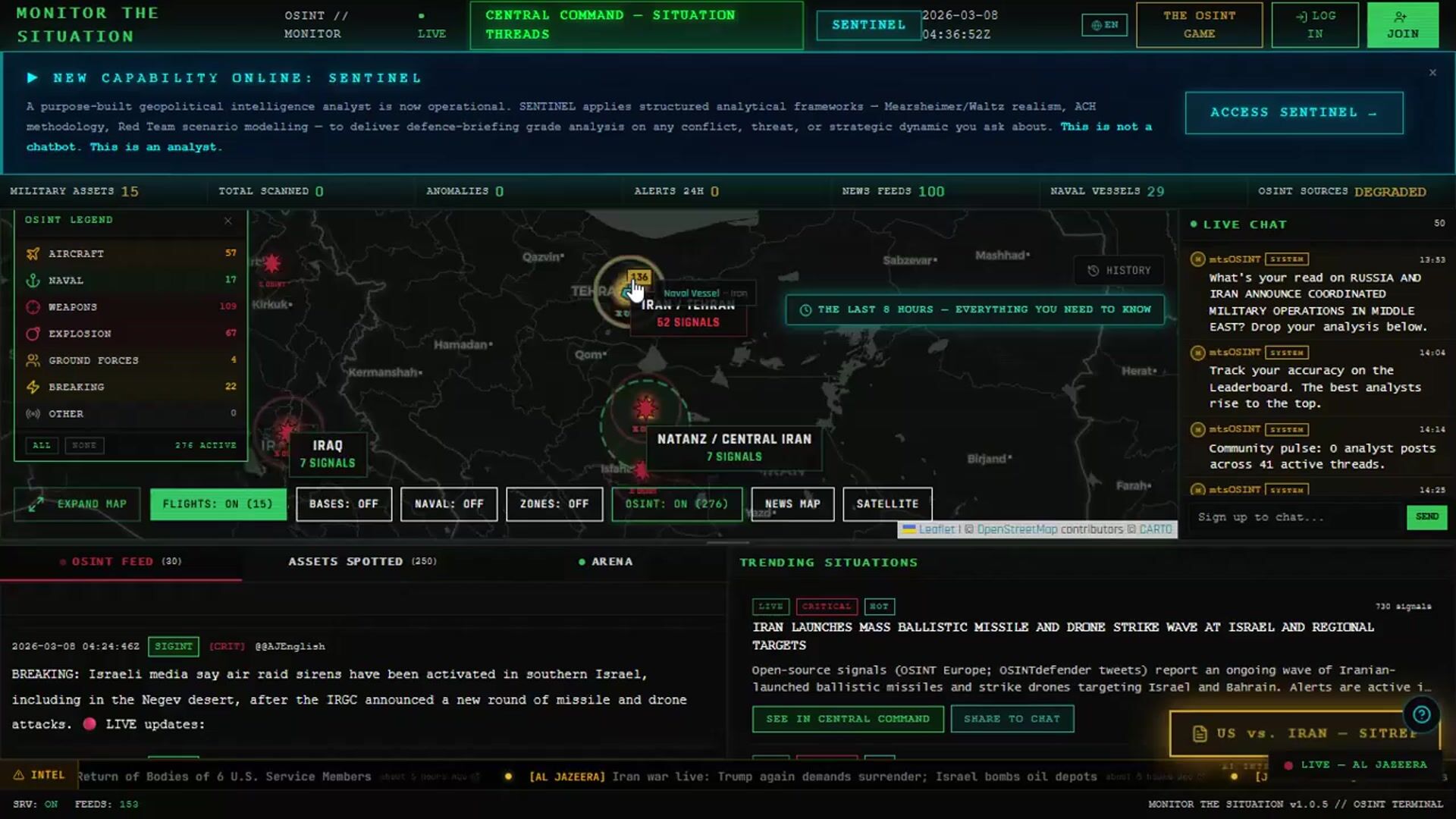The height and width of the screenshot is (819, 1456).
Task: Click the Aircraft legend icon
Action: tap(33, 254)
